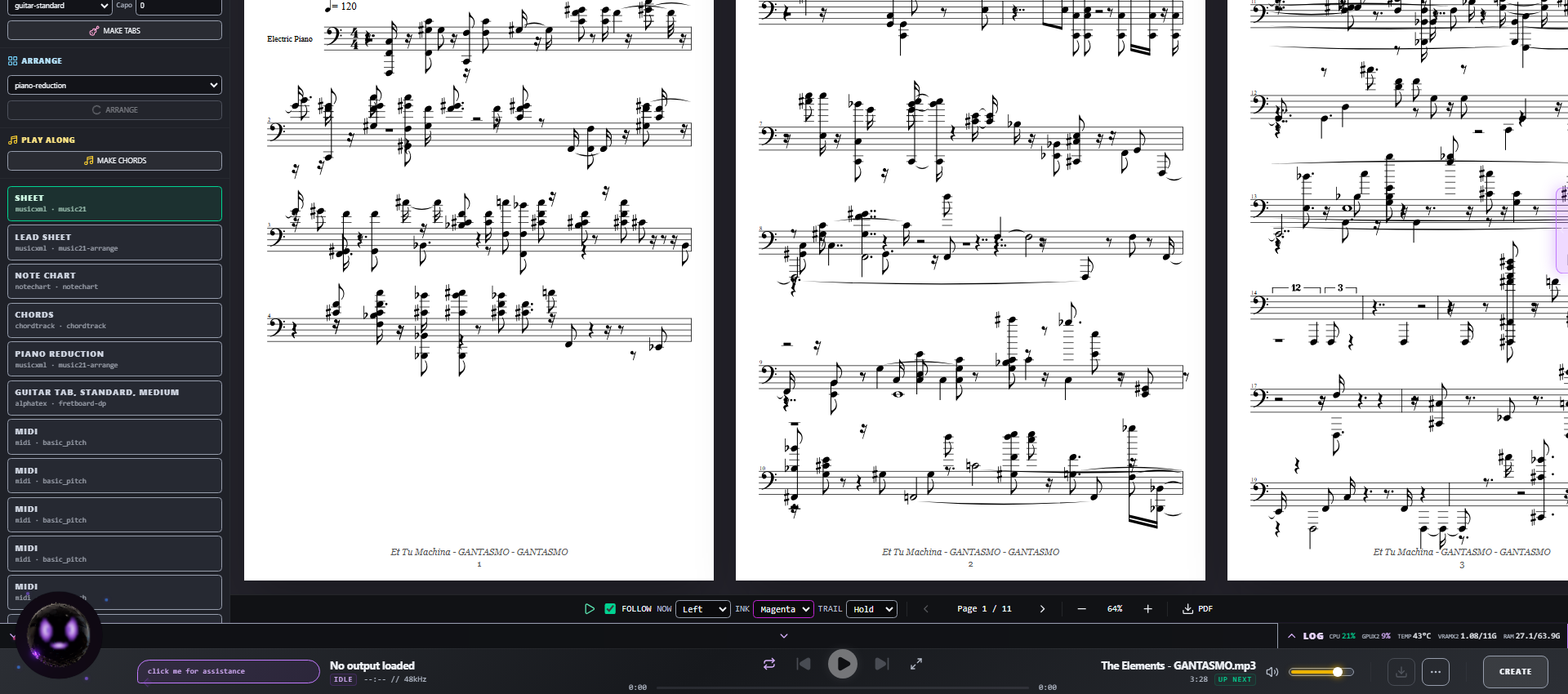Click the MAKE CHORDS button
1568x694 pixels.
(114, 161)
